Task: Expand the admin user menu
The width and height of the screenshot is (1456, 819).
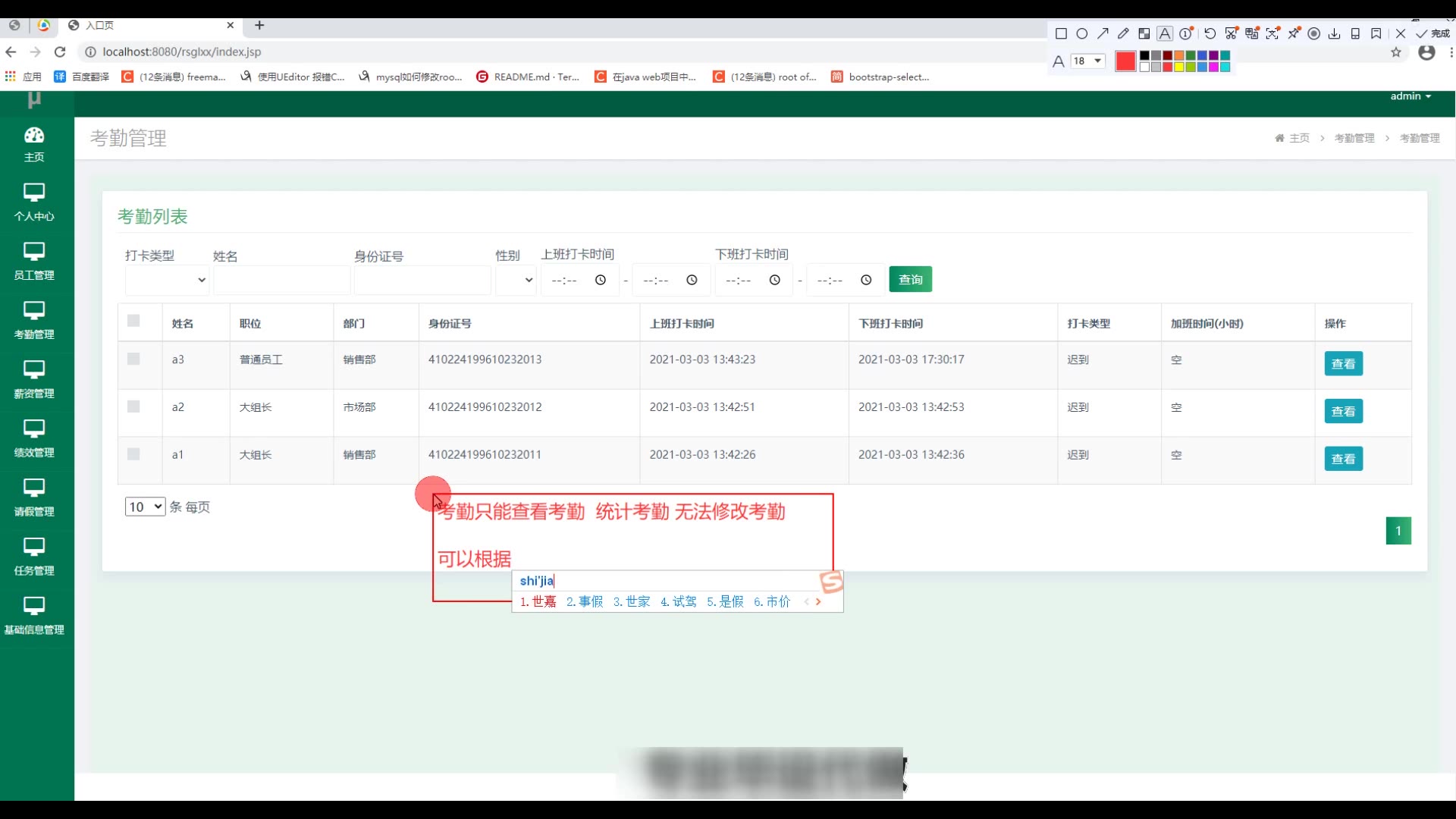Action: (x=1410, y=96)
